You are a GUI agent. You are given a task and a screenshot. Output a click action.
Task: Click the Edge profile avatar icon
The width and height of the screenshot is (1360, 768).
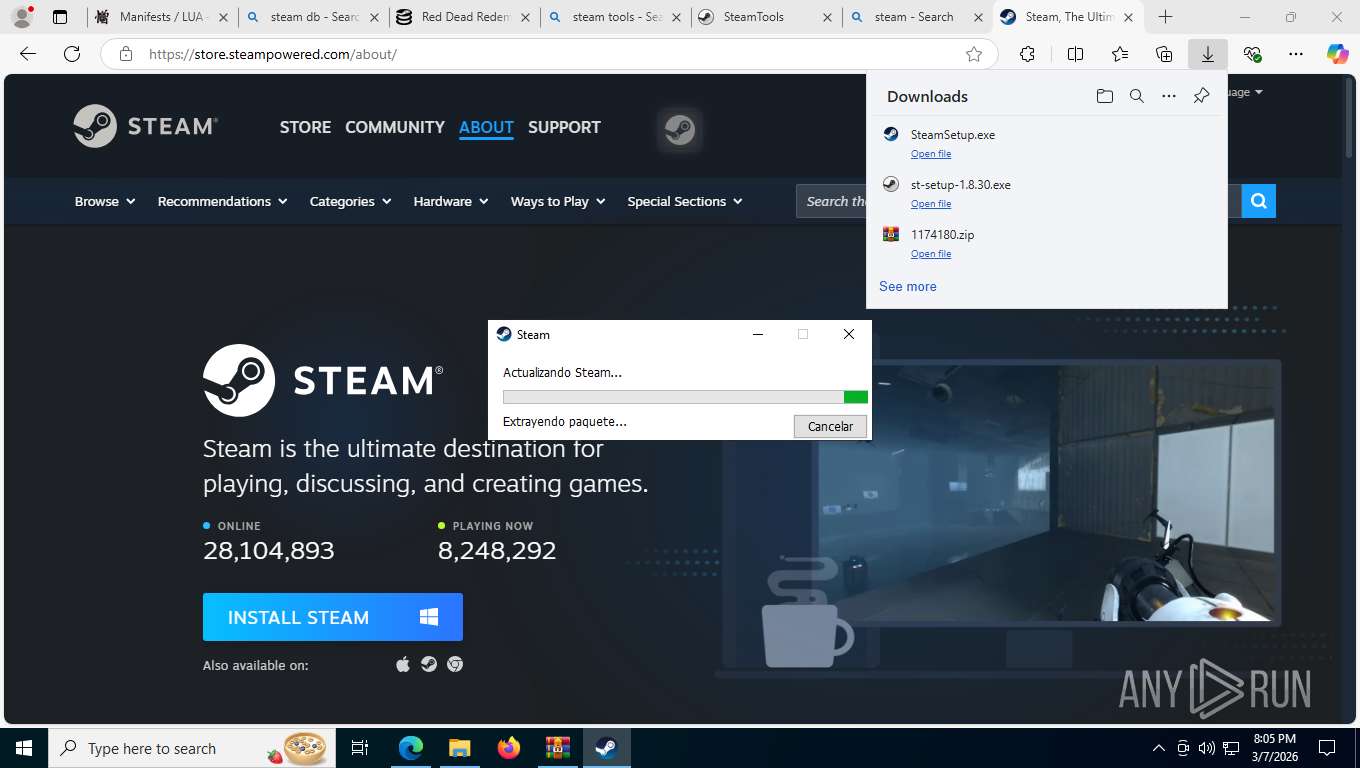pos(21,17)
